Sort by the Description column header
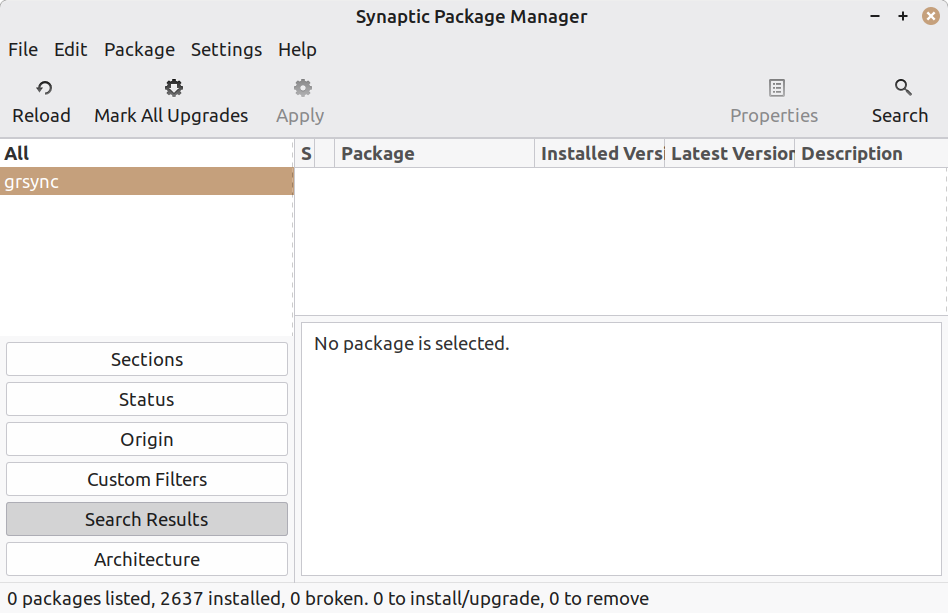Screen dimensions: 948x613 tap(868, 153)
